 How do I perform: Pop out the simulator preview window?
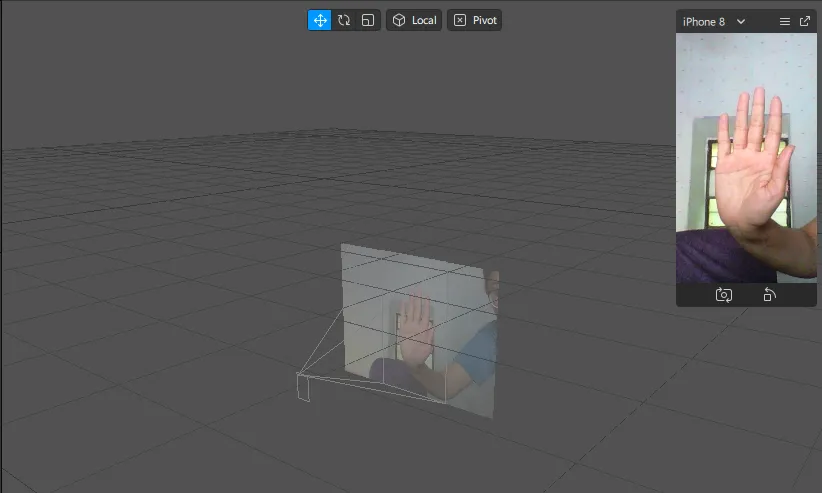(805, 21)
